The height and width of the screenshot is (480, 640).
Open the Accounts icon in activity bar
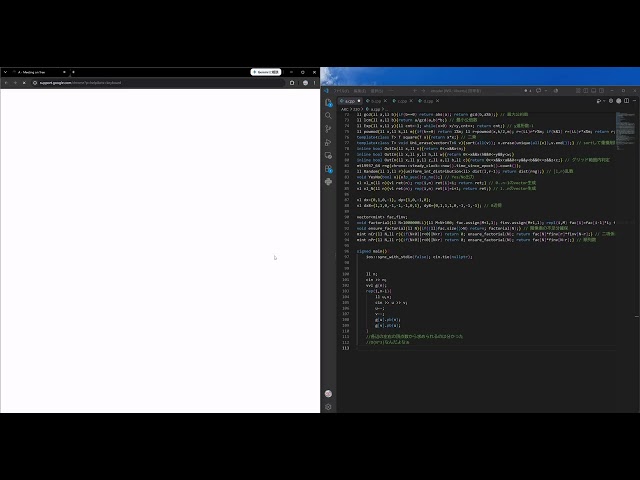pos(328,393)
